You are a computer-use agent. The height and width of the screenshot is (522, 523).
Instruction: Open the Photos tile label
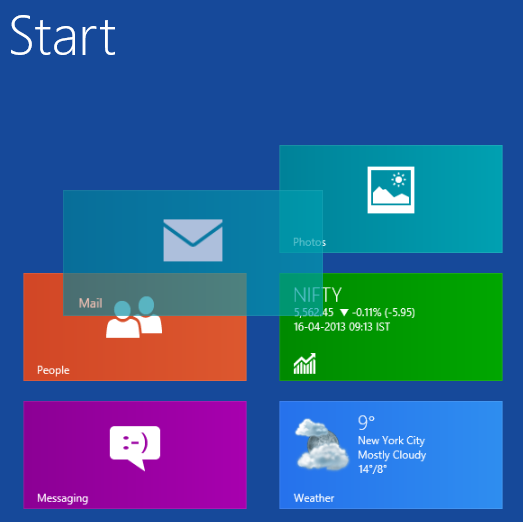[310, 242]
